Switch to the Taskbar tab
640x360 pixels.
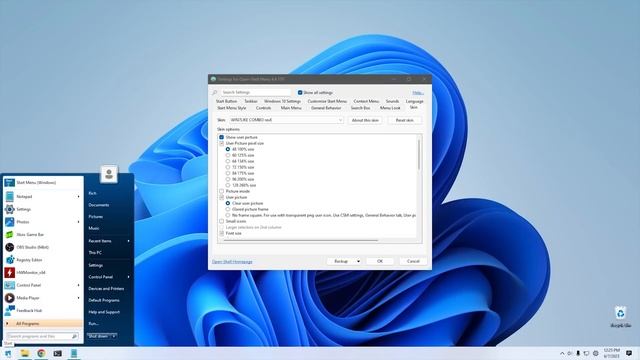click(x=251, y=101)
